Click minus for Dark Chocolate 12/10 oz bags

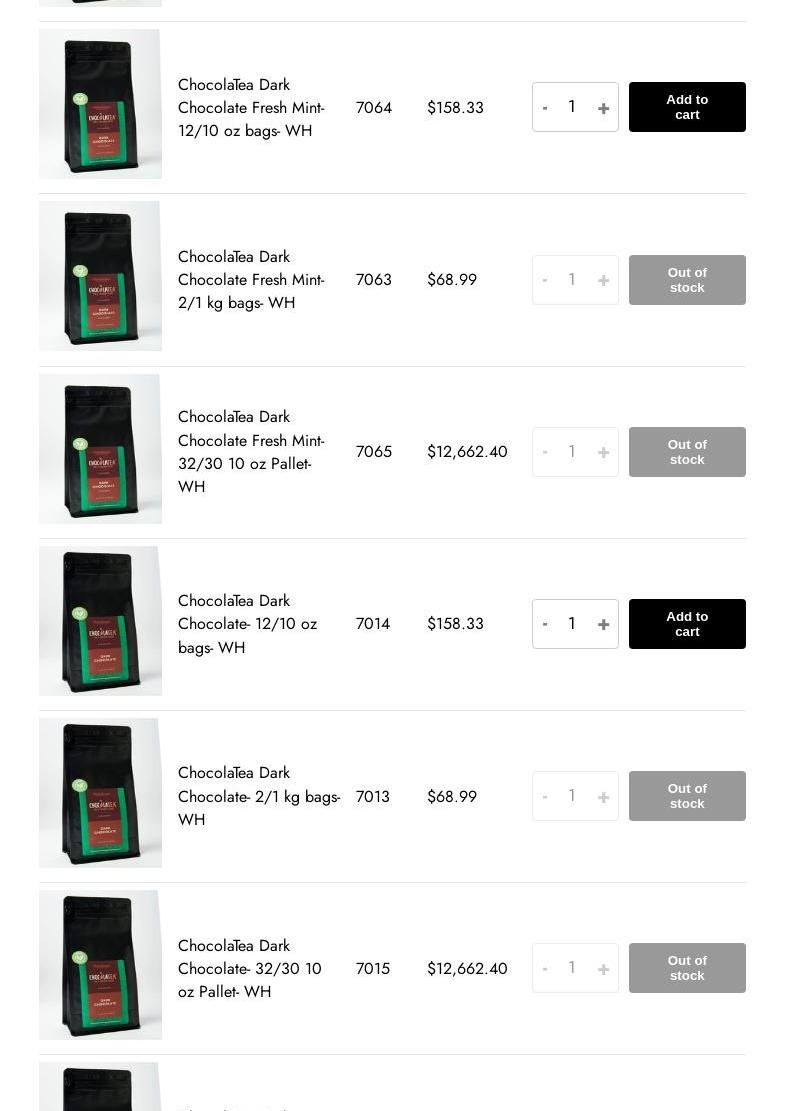click(x=545, y=624)
